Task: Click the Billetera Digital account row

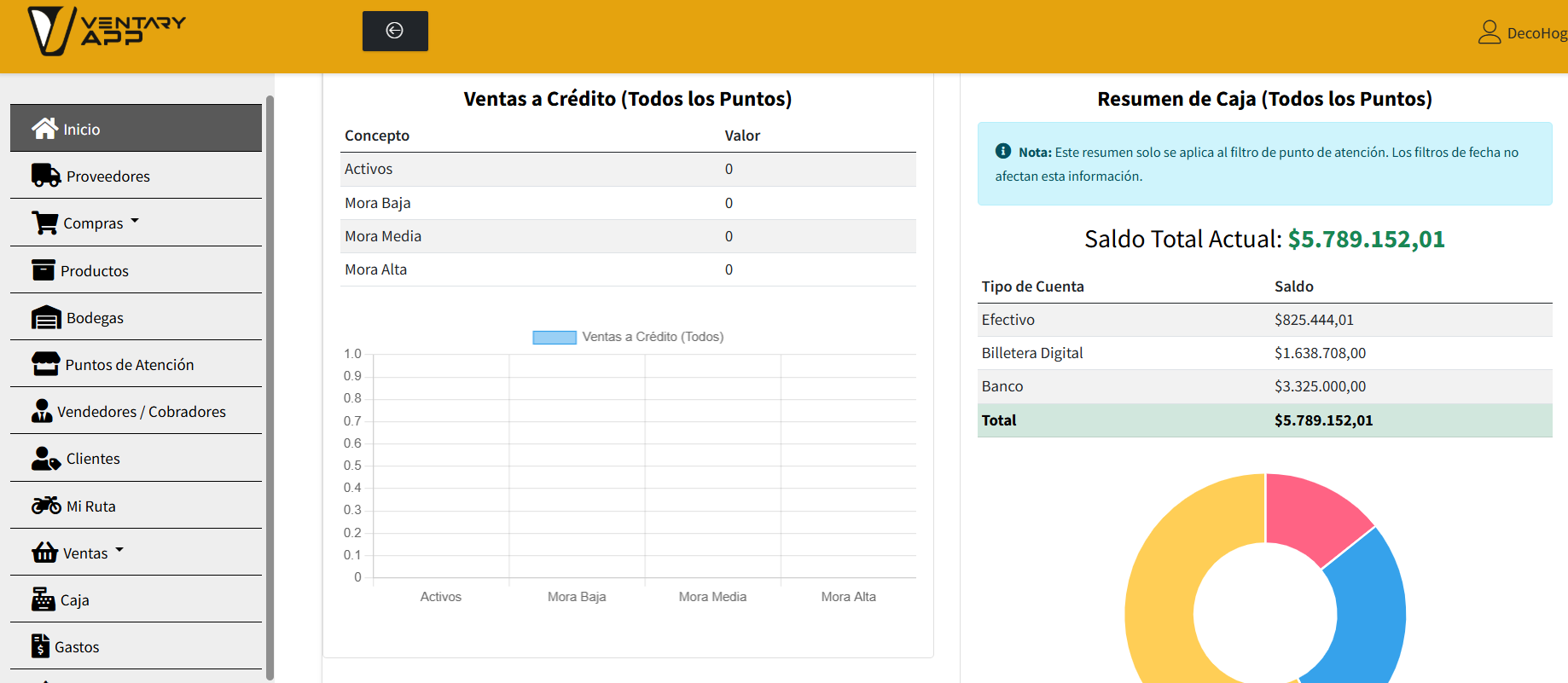Action: click(x=1265, y=353)
